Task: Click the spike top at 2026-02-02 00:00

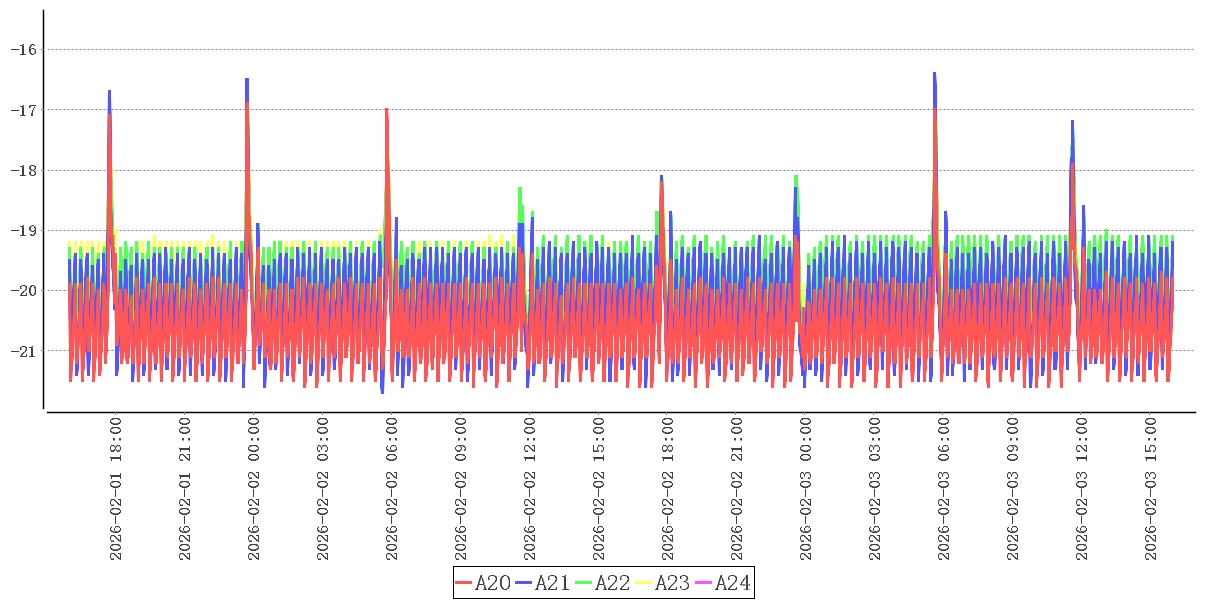Action: [247, 80]
